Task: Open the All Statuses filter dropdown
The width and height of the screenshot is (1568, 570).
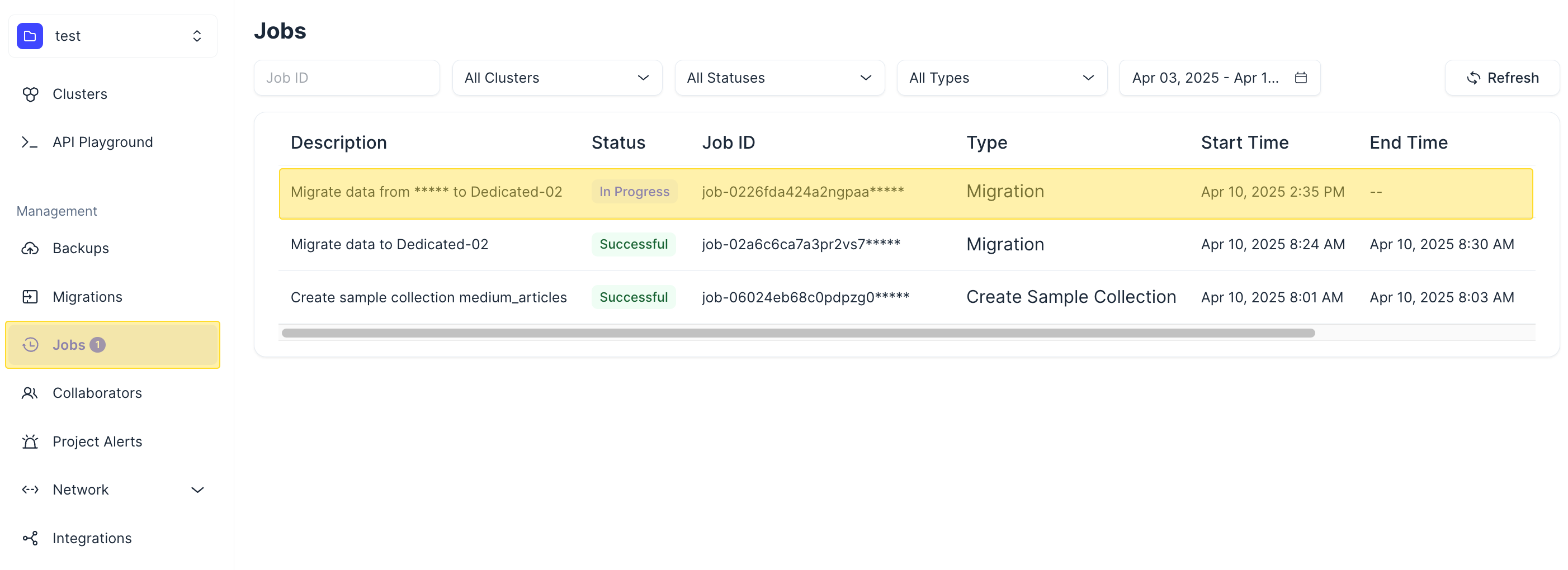Action: click(x=779, y=78)
